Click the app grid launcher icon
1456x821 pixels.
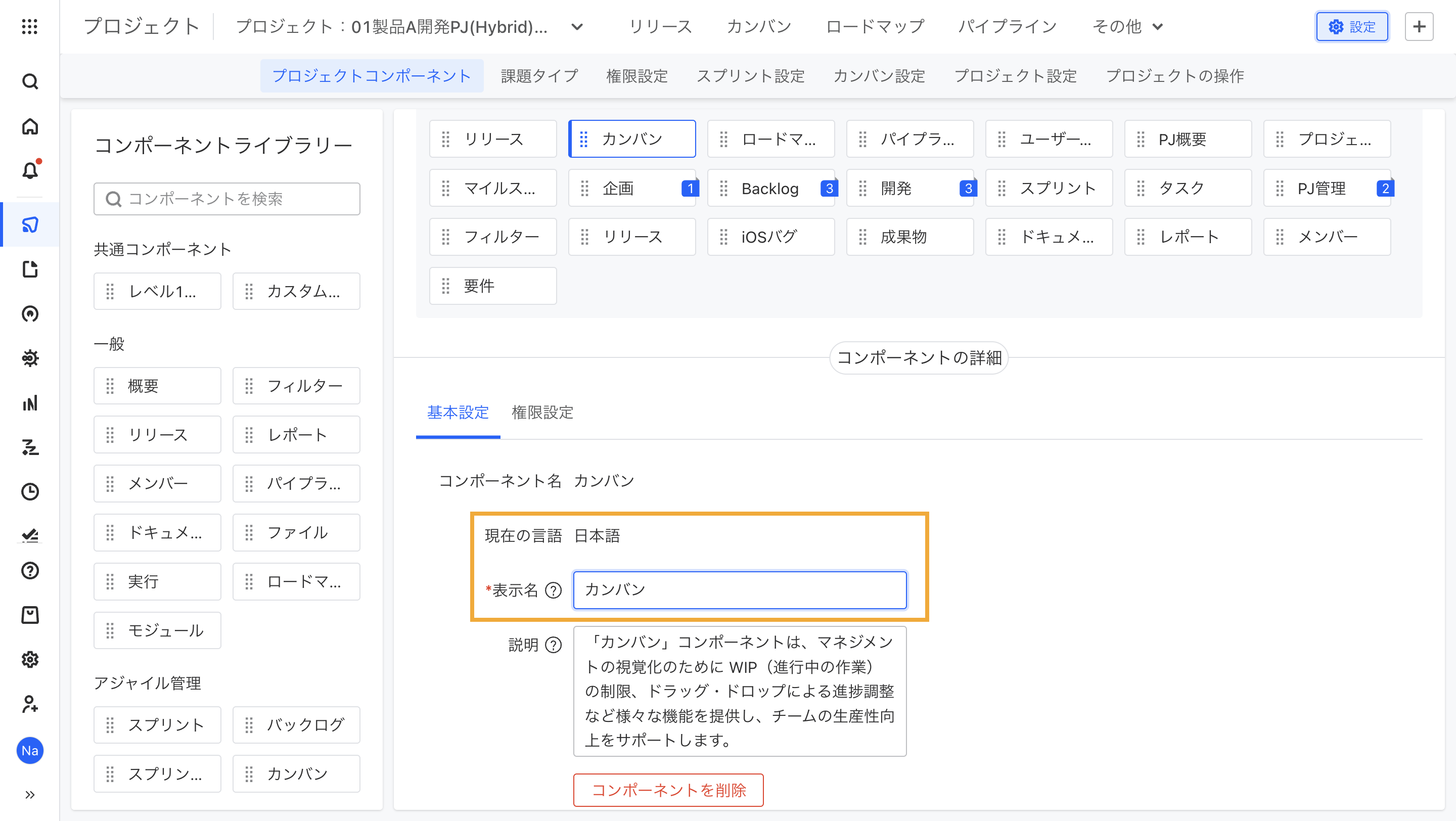coord(29,27)
